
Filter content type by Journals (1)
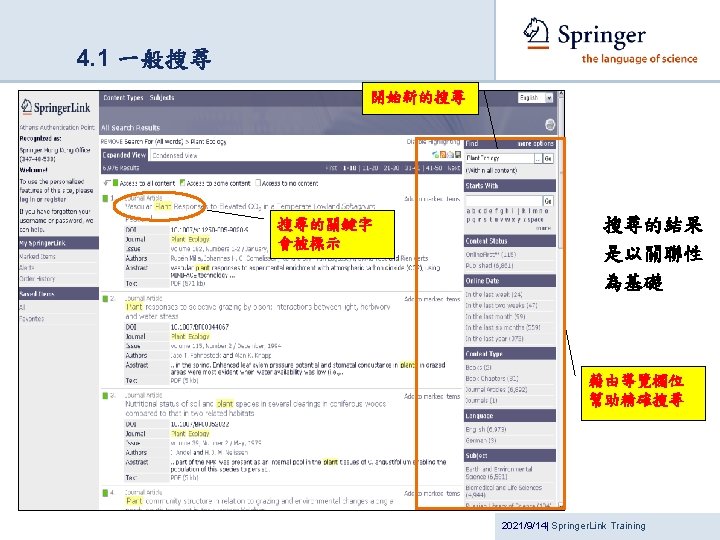(x=481, y=400)
